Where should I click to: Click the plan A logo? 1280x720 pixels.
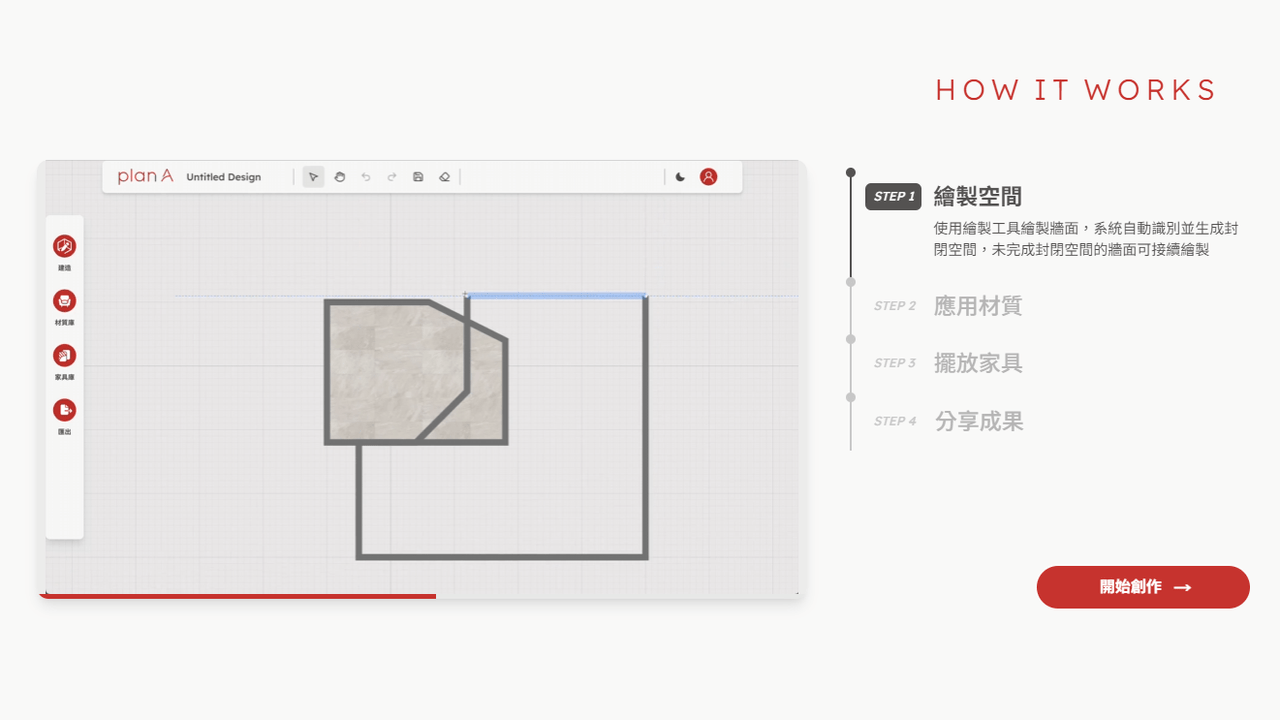click(x=144, y=175)
